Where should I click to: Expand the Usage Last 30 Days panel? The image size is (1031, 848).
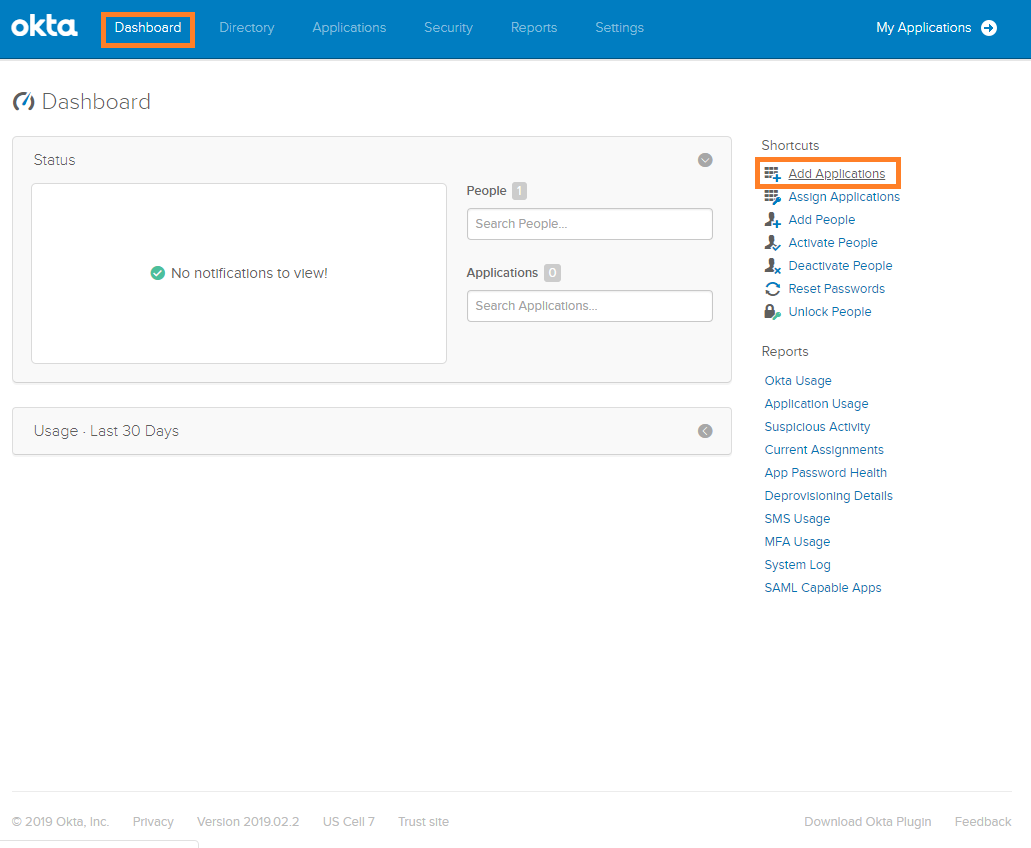[705, 431]
